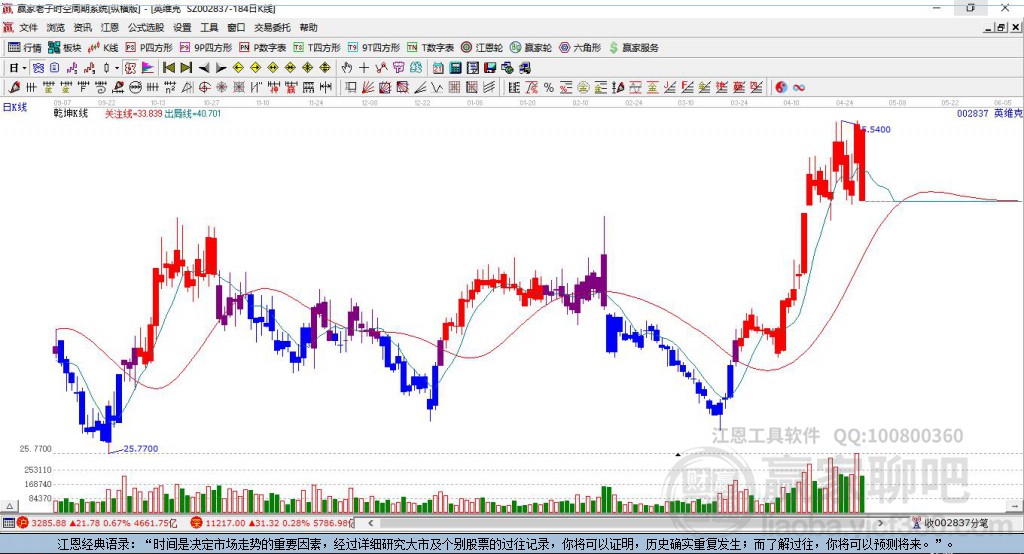Open 收002837分笔 in status bar
This screenshot has height=554, width=1024.
pyautogui.click(x=950, y=523)
